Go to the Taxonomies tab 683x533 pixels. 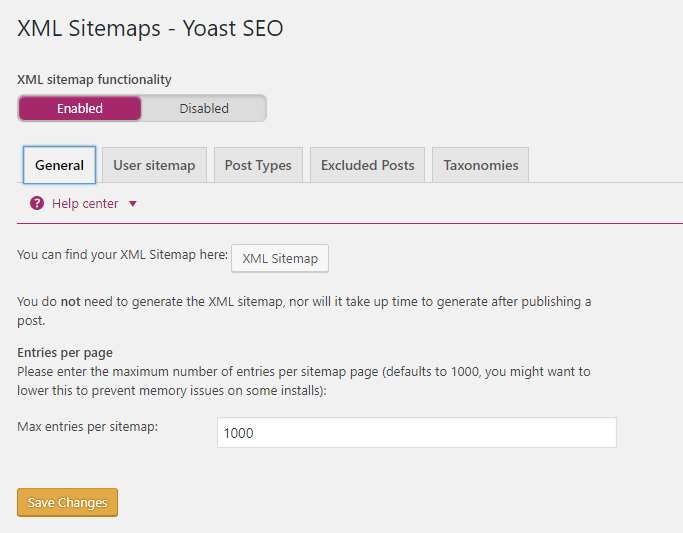pos(480,165)
